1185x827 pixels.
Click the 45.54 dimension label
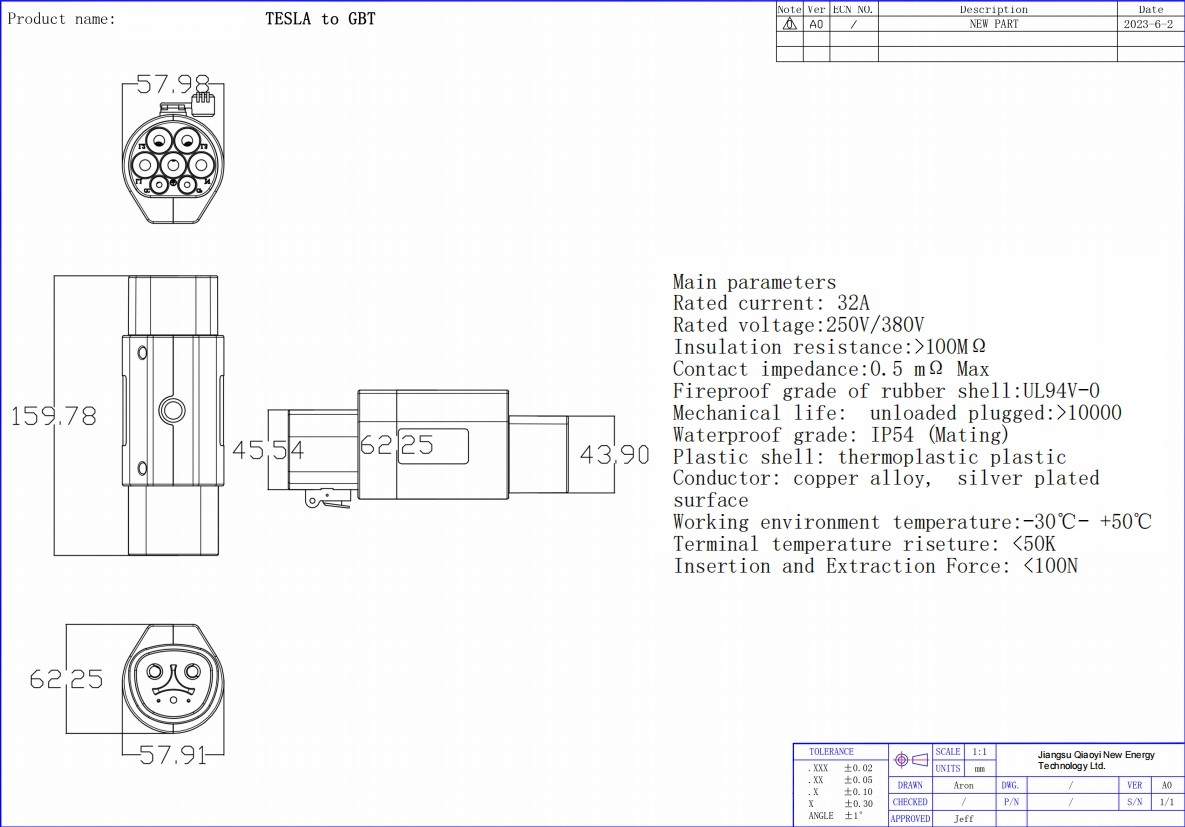pos(267,451)
